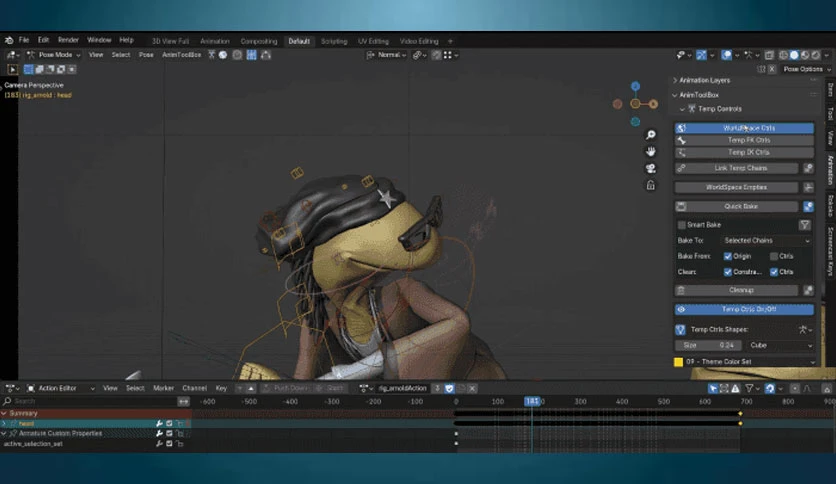Click the yellow theme color swatch
The width and height of the screenshot is (836, 484).
(678, 362)
